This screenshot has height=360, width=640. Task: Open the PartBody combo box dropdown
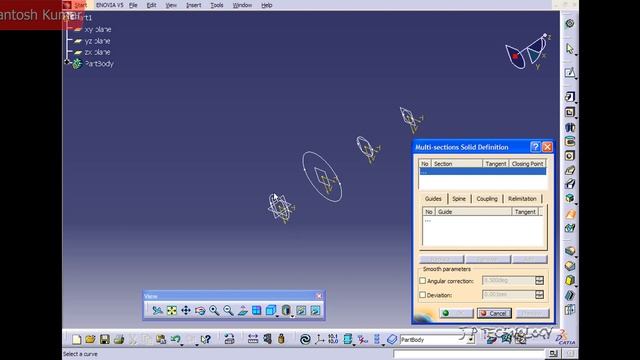click(471, 340)
